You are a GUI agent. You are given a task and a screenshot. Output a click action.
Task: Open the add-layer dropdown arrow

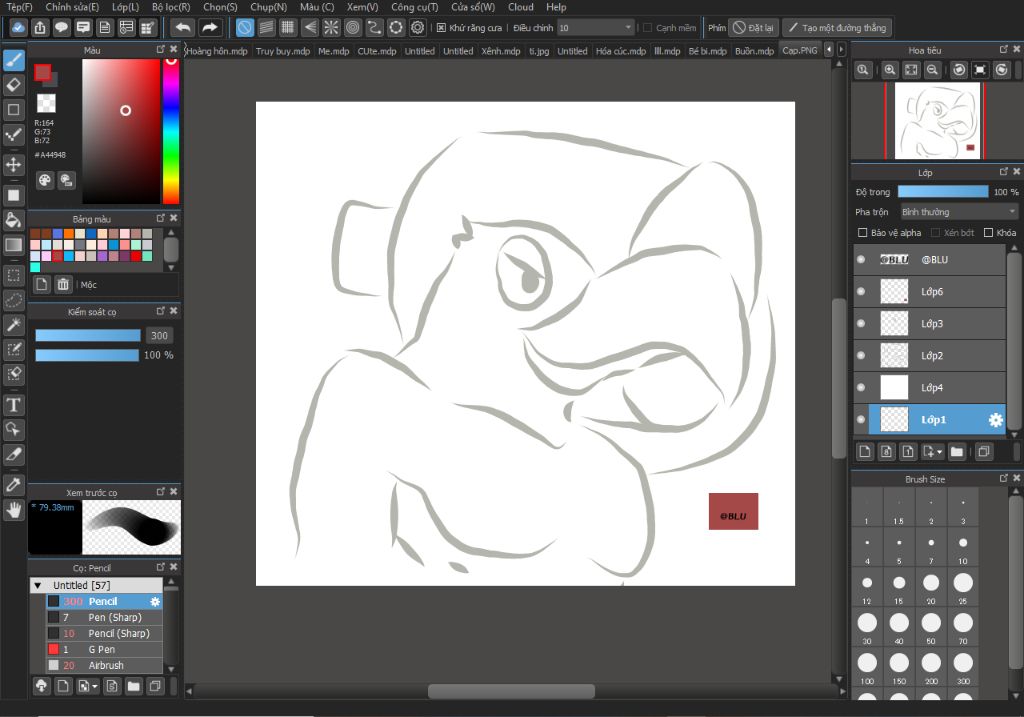[x=940, y=451]
